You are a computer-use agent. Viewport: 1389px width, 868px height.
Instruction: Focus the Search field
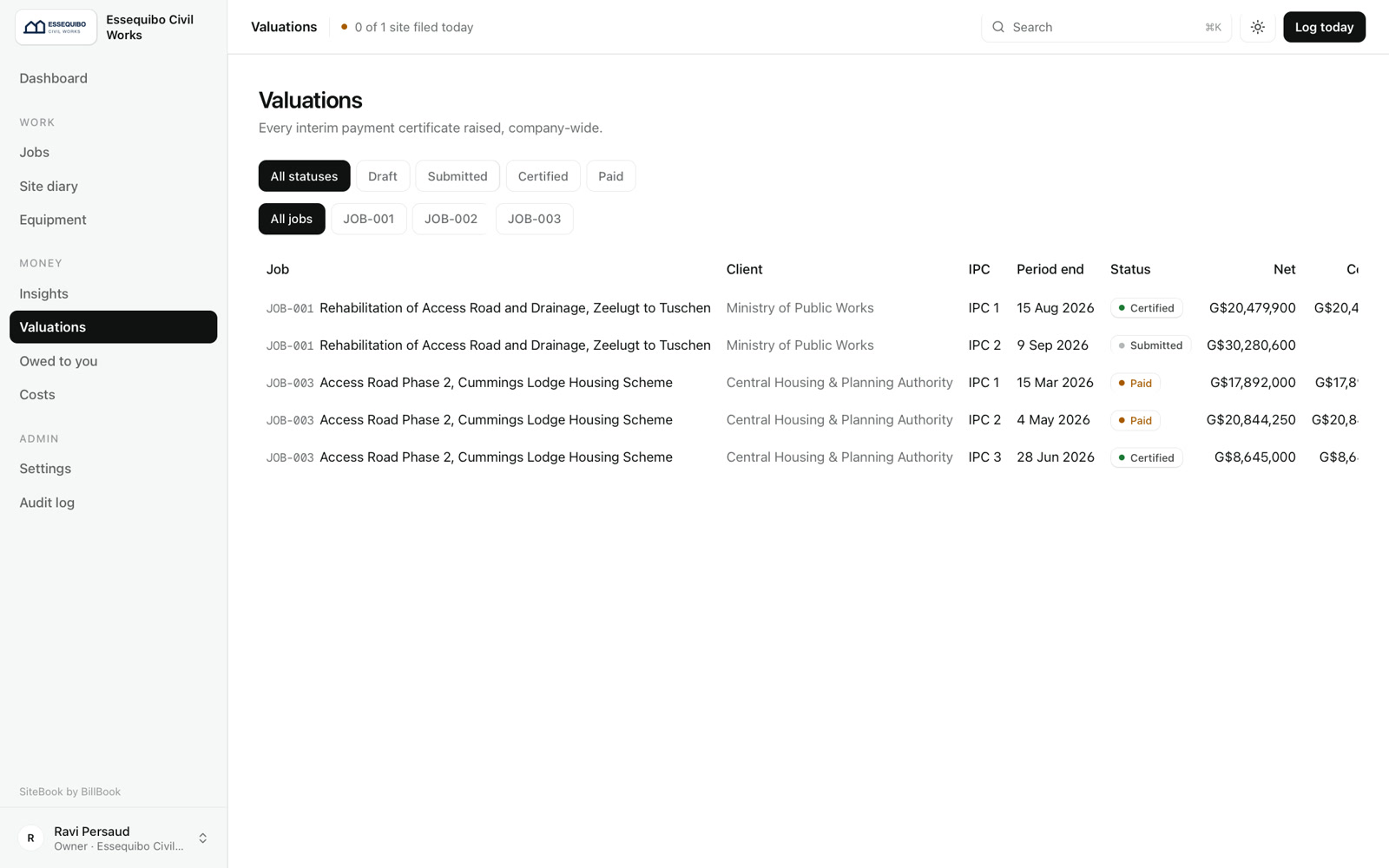(x=1106, y=27)
